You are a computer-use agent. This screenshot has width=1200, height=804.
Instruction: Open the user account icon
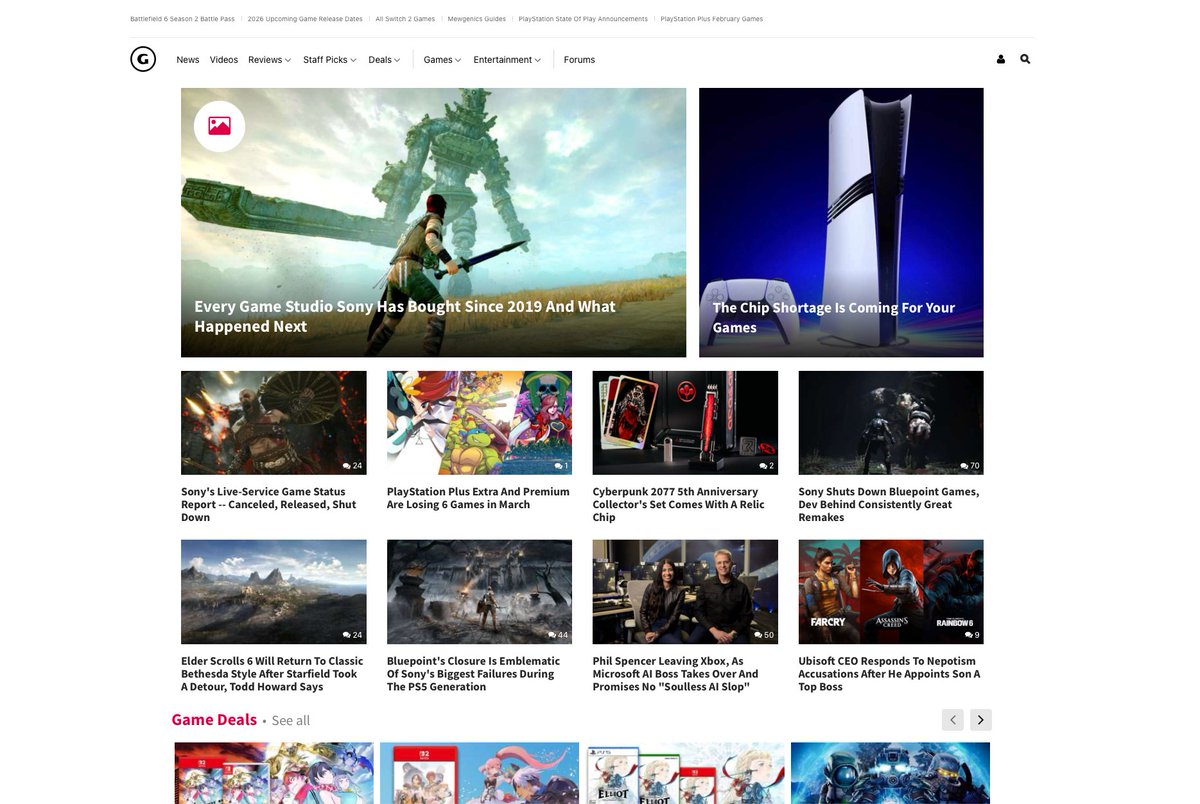1001,59
